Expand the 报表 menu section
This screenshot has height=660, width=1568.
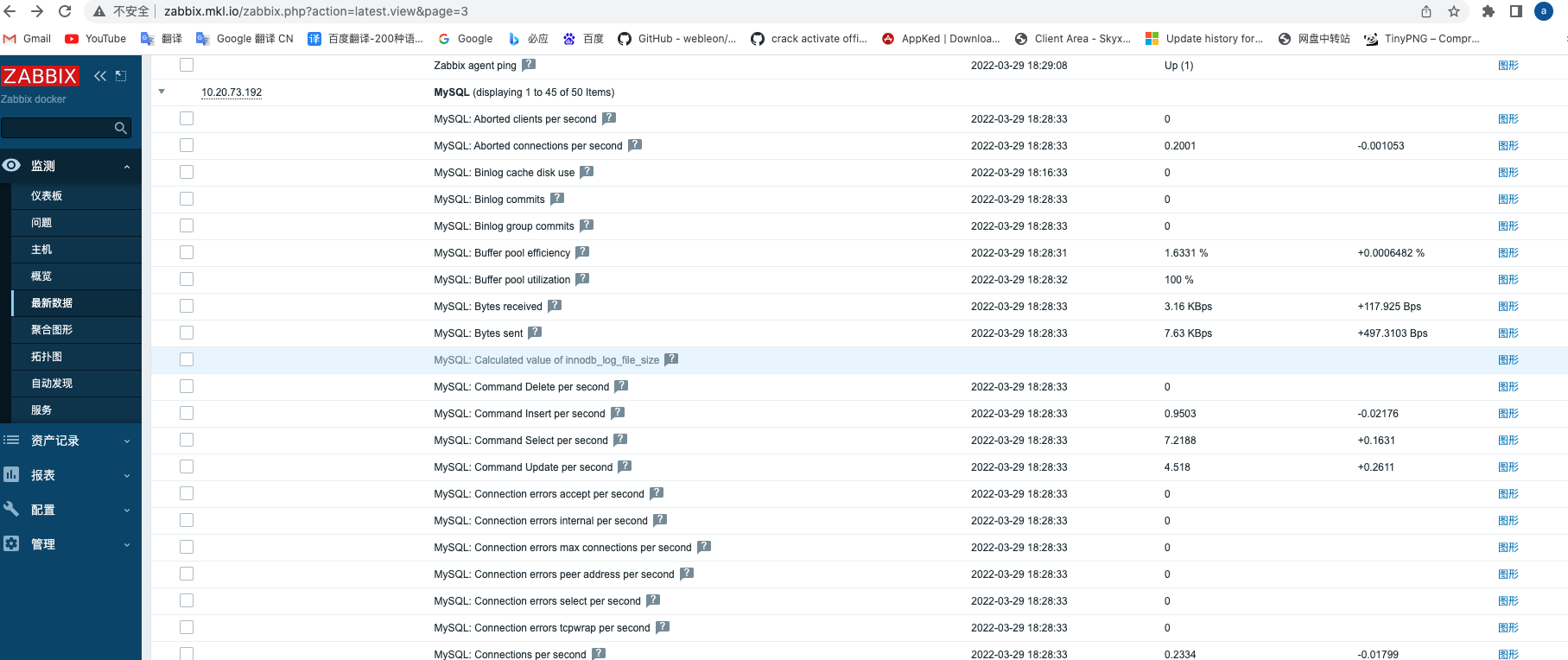point(127,475)
